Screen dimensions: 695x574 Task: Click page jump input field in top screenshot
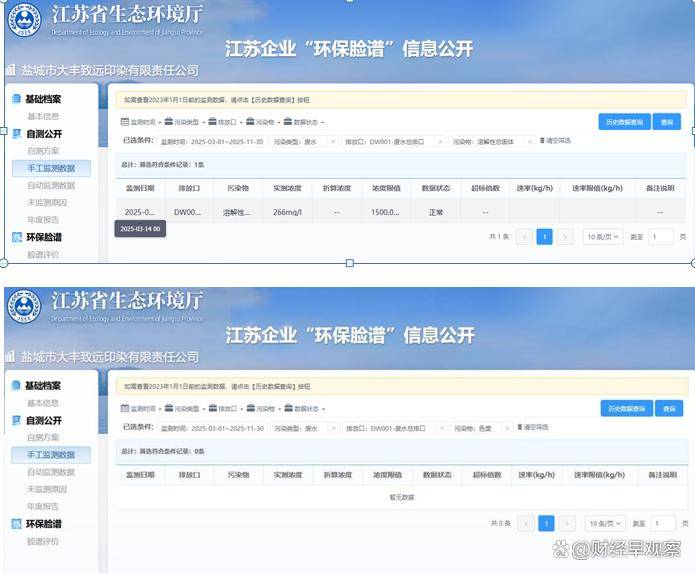point(661,237)
